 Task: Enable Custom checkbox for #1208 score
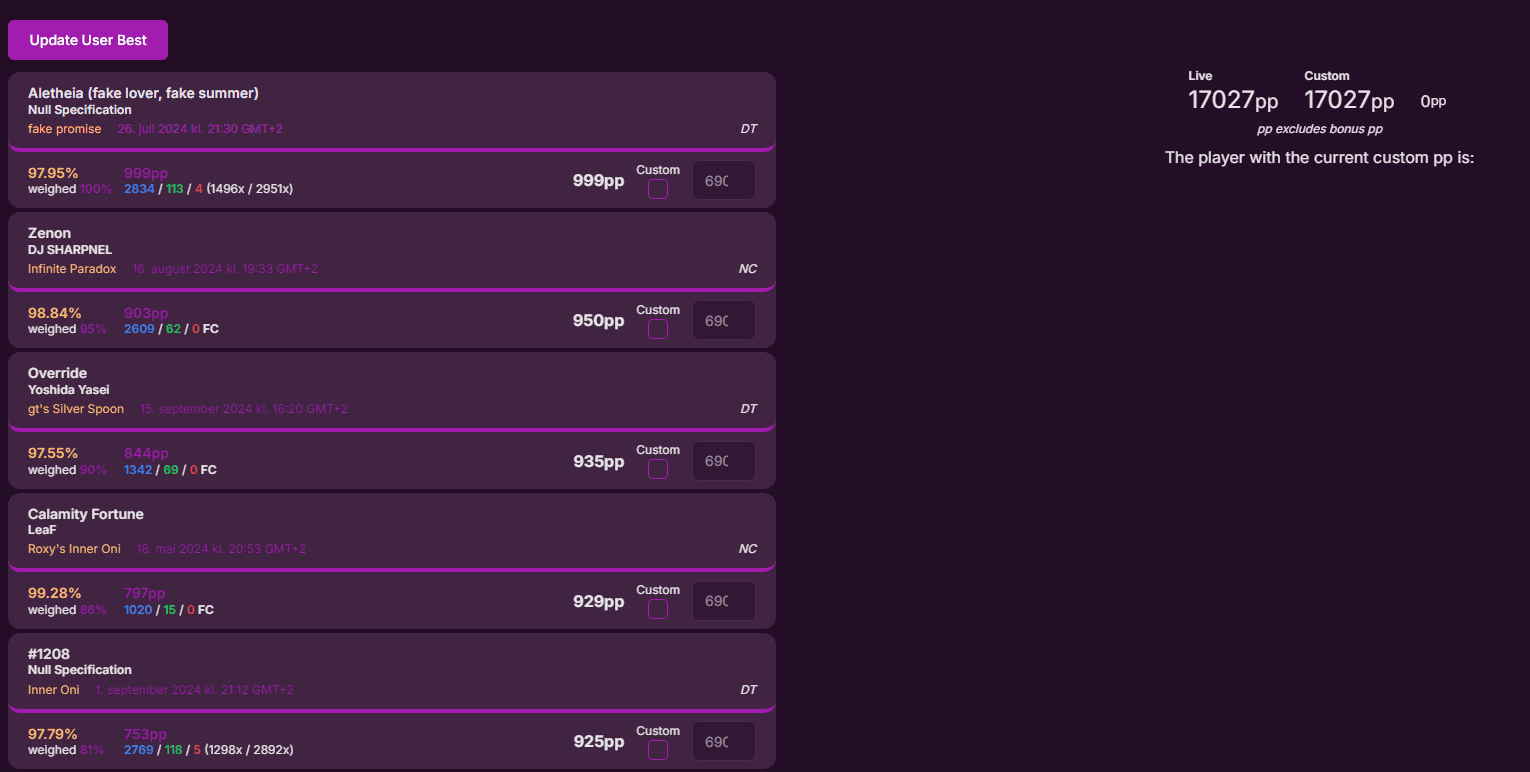pyautogui.click(x=658, y=750)
